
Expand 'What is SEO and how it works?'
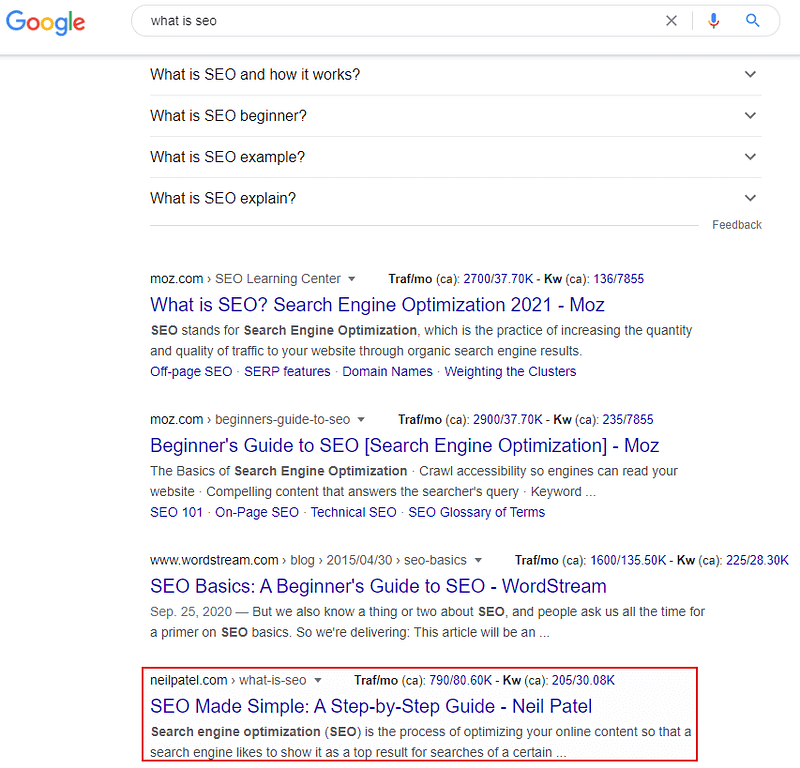pyautogui.click(x=455, y=75)
